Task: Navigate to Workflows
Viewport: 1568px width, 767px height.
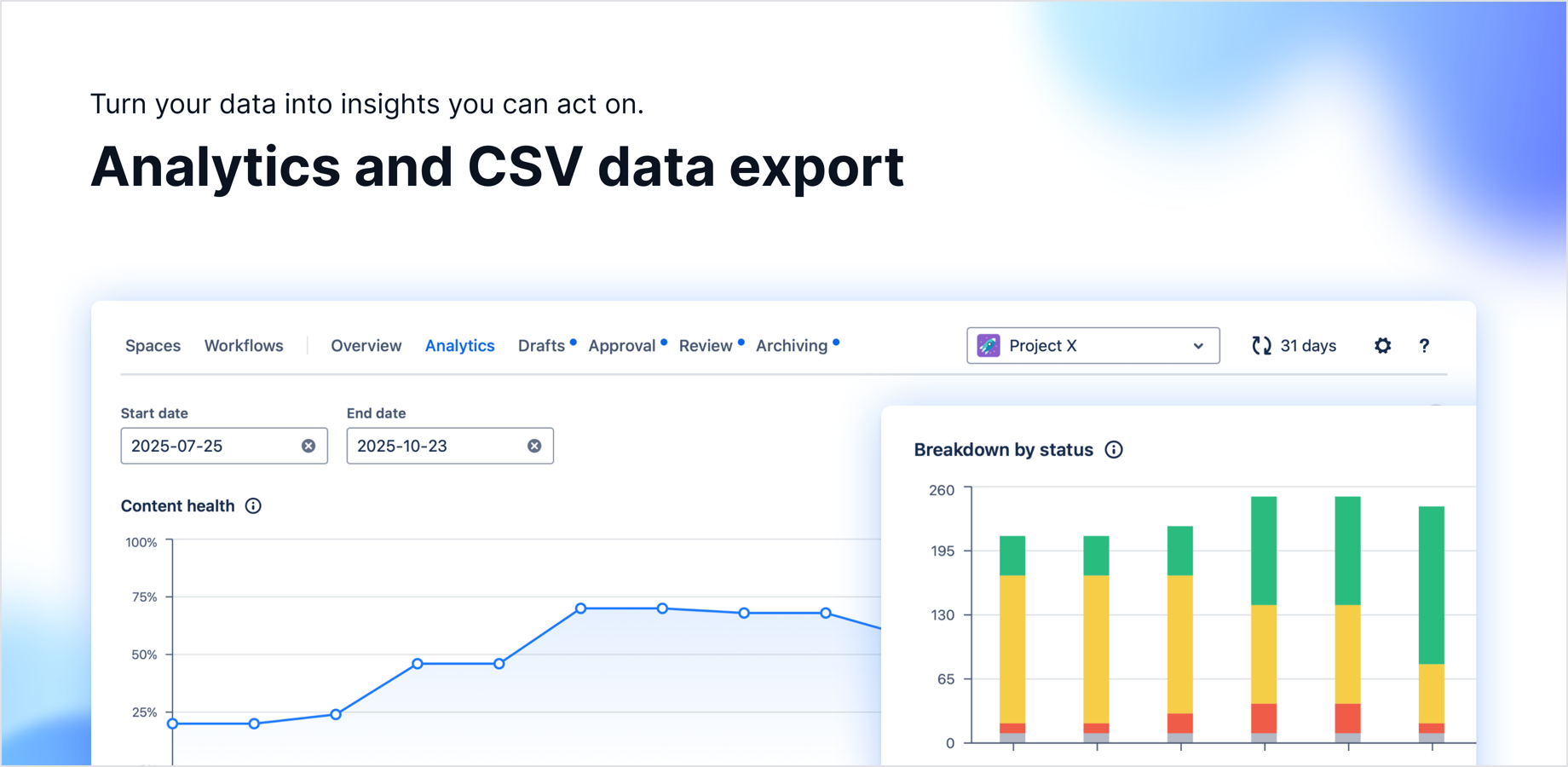Action: pos(244,345)
